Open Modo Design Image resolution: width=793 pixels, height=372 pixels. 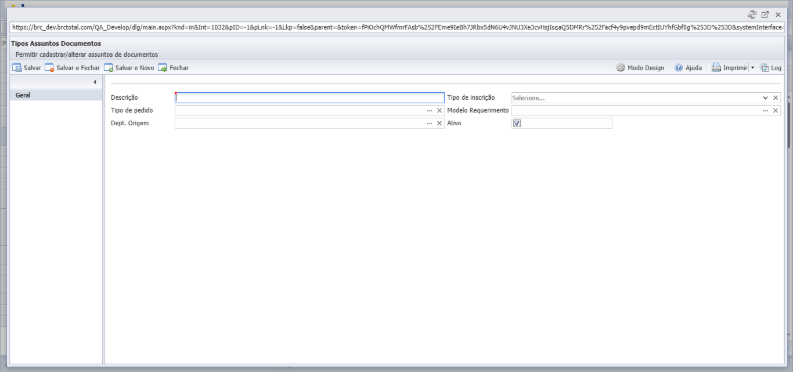pos(640,68)
